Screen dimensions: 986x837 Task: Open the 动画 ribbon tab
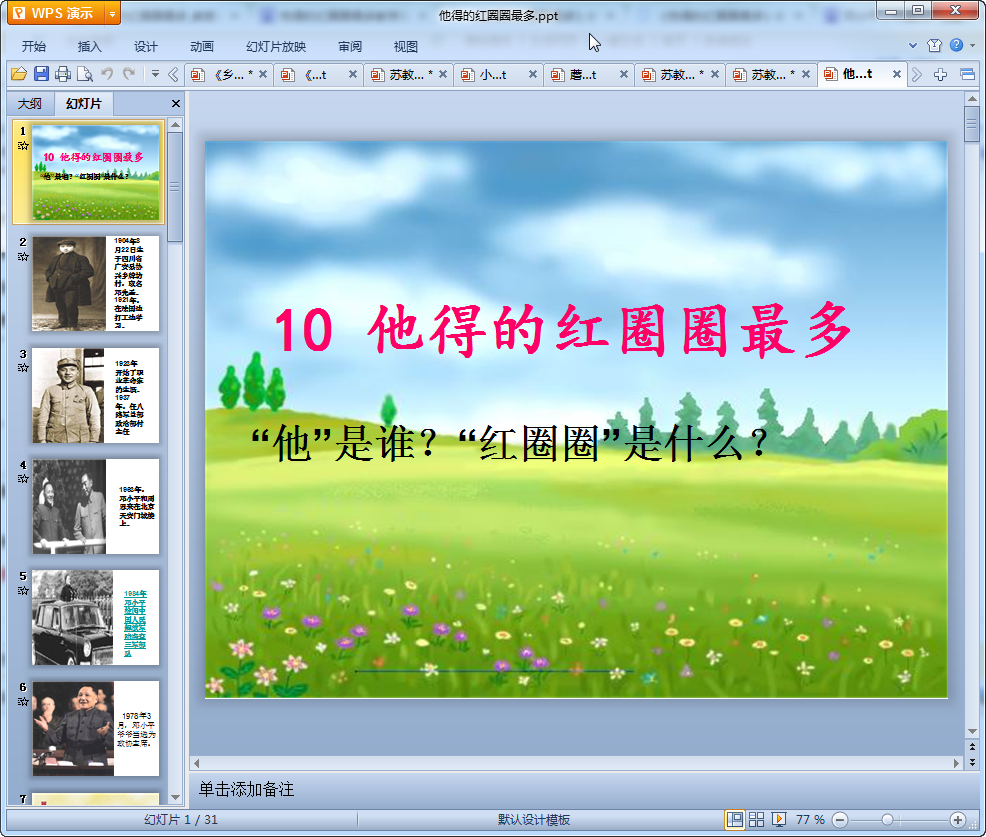pos(202,46)
